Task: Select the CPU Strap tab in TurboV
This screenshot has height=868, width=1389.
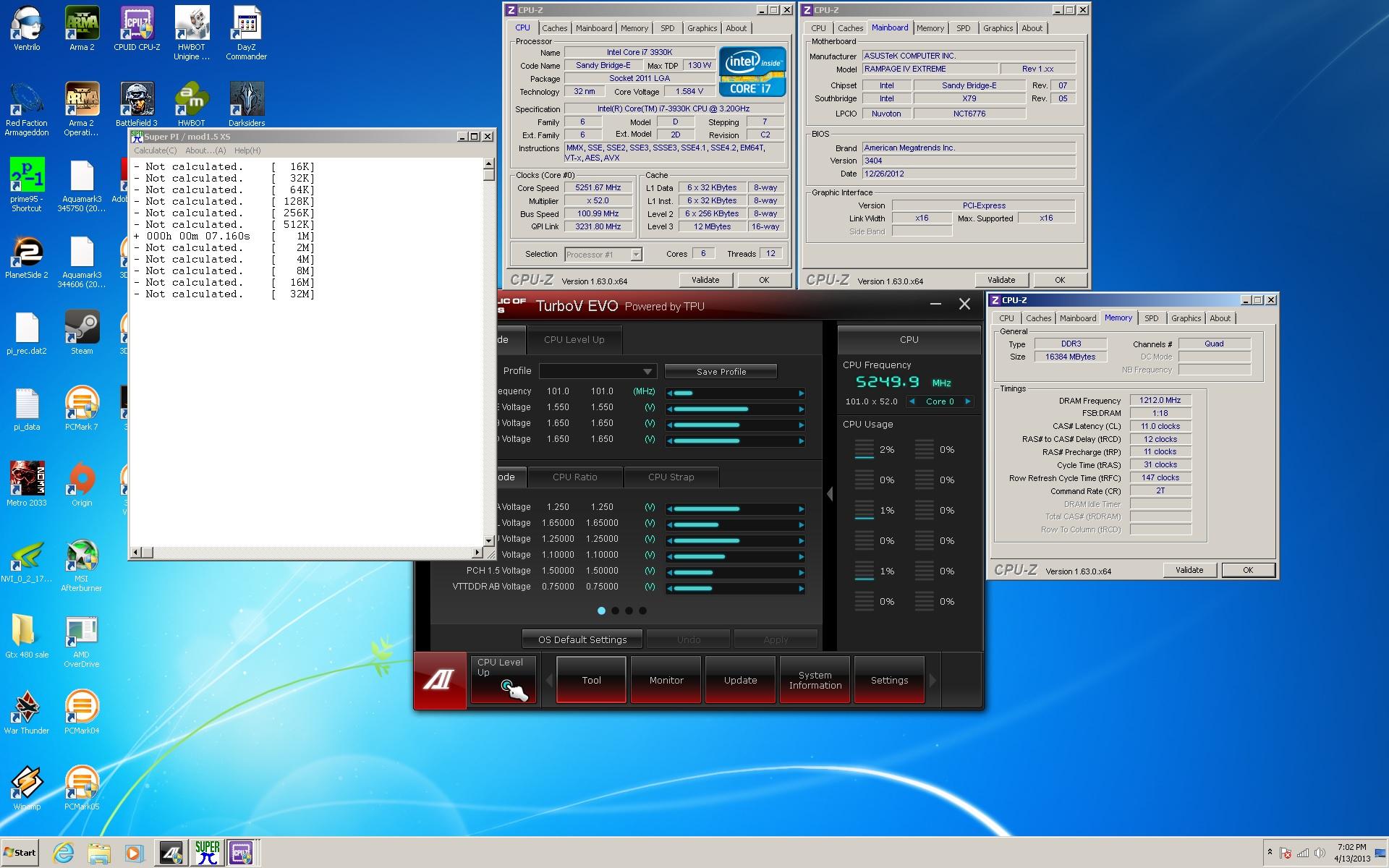Action: tap(671, 477)
